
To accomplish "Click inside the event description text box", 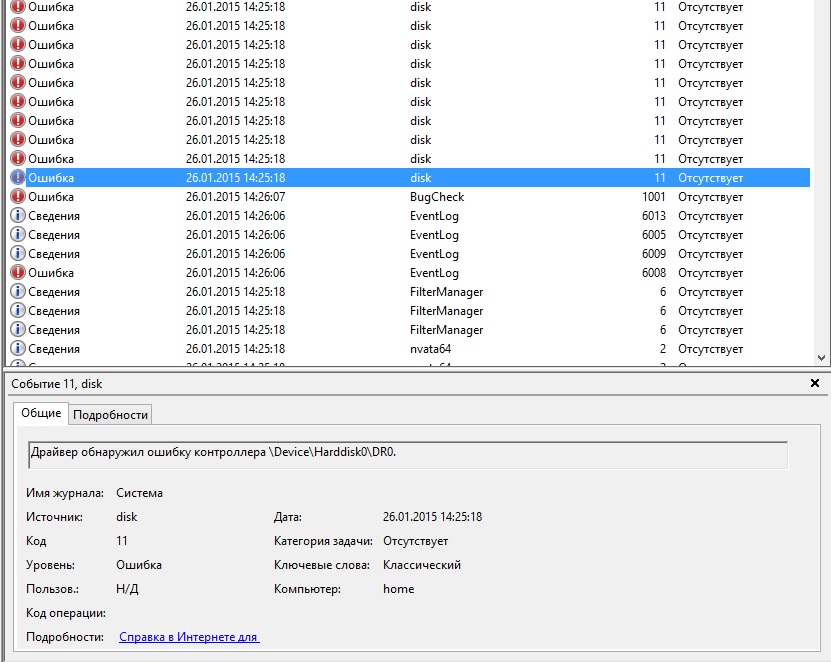I will coord(407,452).
